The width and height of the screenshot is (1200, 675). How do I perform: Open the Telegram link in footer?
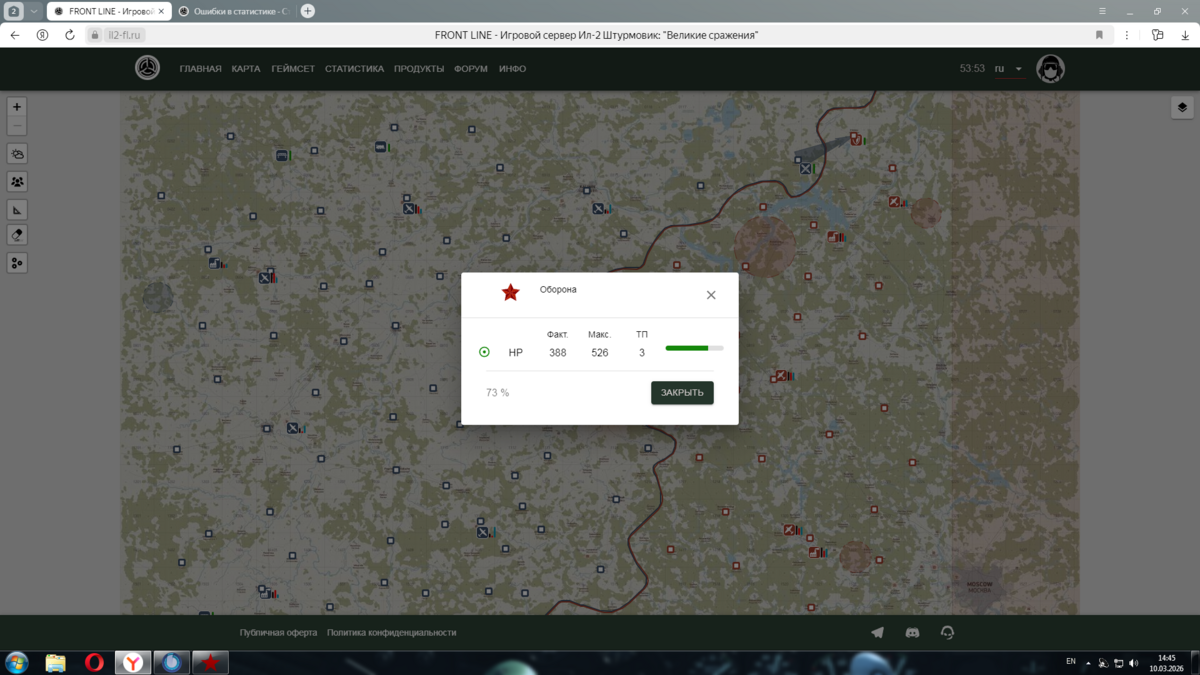pos(877,633)
